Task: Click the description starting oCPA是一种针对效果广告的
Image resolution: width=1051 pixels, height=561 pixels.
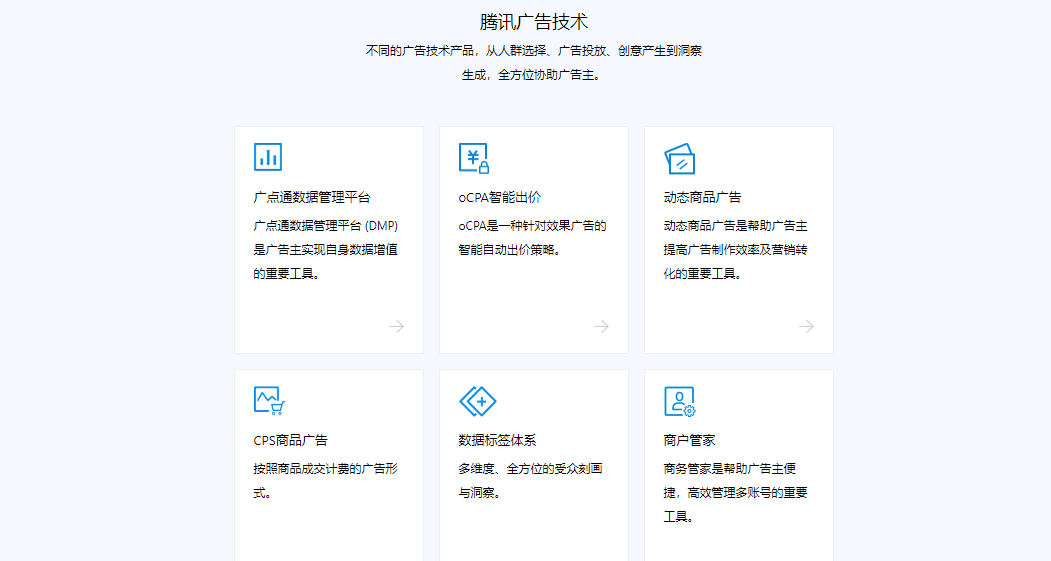Action: [532, 238]
